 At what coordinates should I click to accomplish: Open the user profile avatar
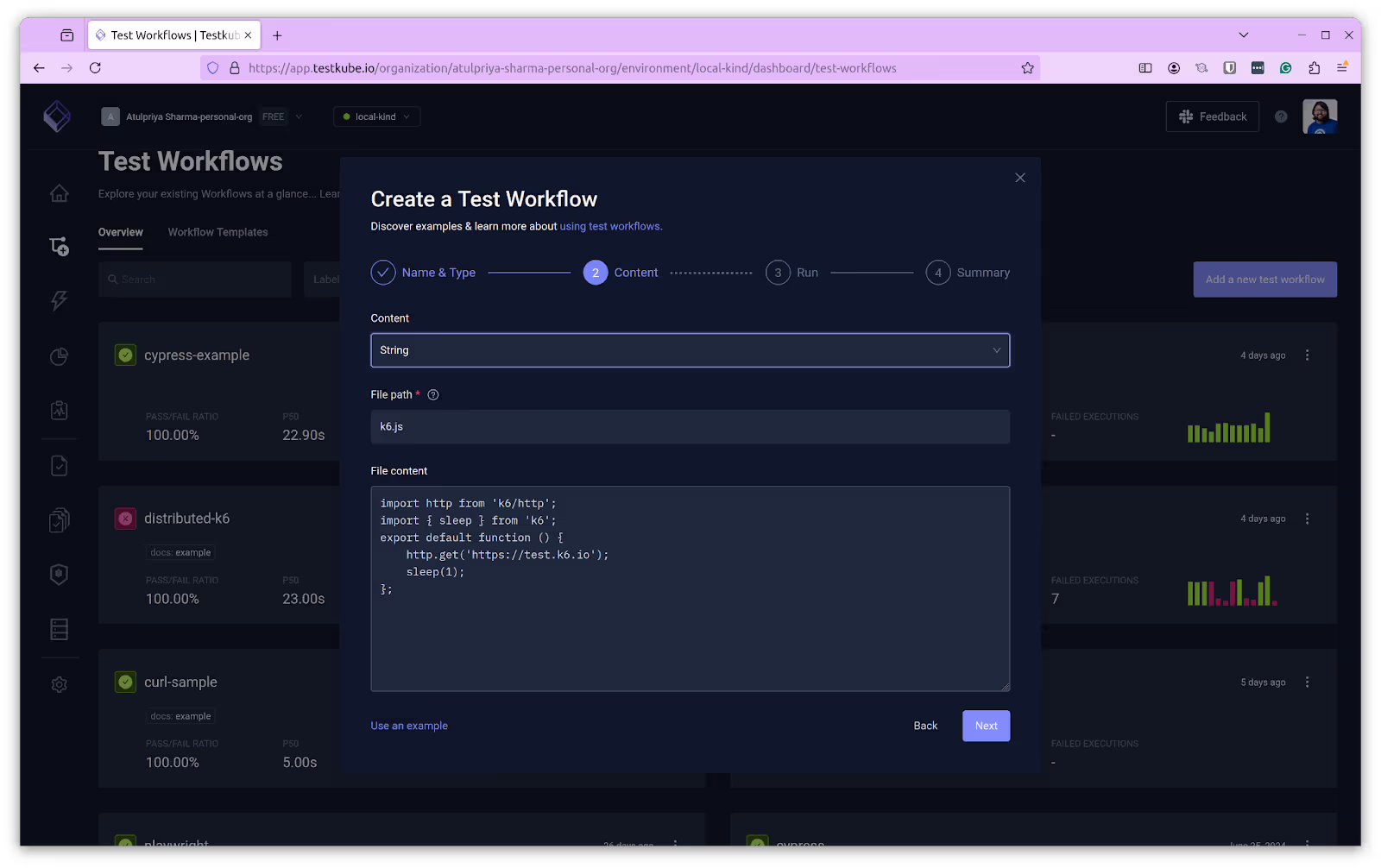(1320, 116)
